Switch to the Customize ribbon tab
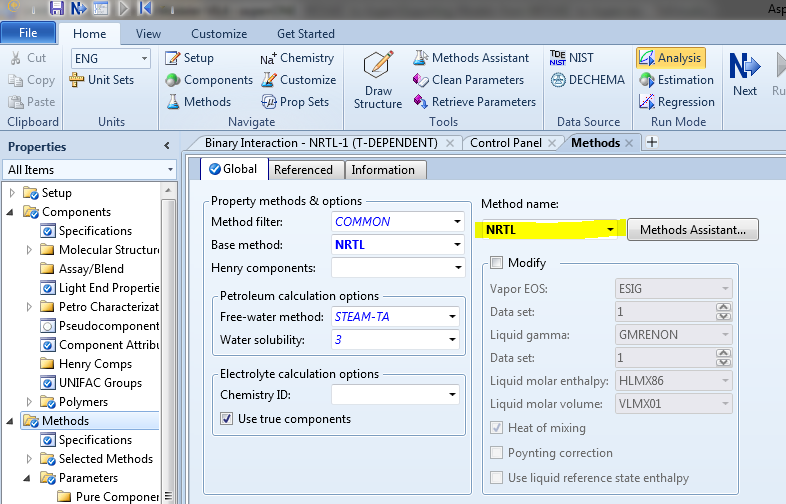786x504 pixels. 219,34
